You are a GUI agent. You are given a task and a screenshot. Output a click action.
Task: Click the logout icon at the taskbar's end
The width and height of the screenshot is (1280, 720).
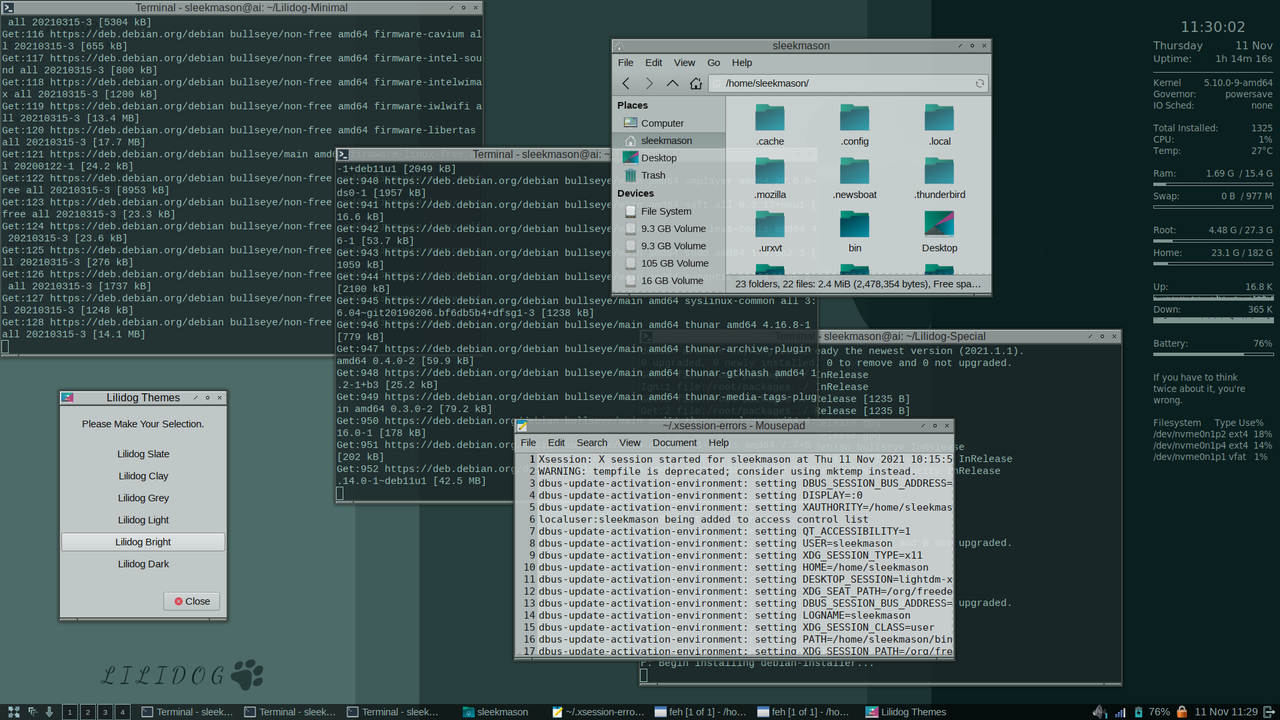[1268, 712]
